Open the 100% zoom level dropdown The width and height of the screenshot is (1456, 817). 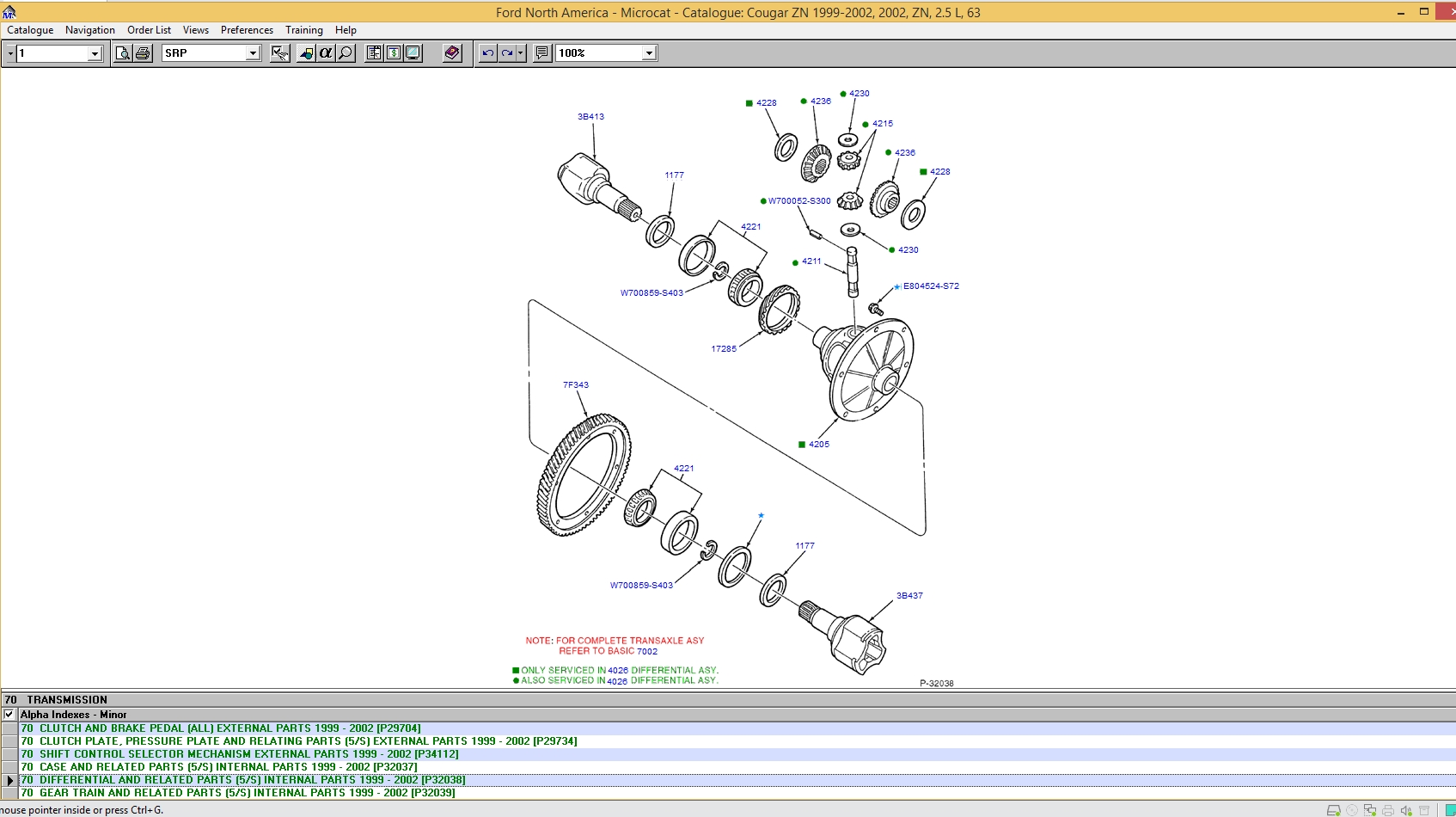[x=649, y=53]
